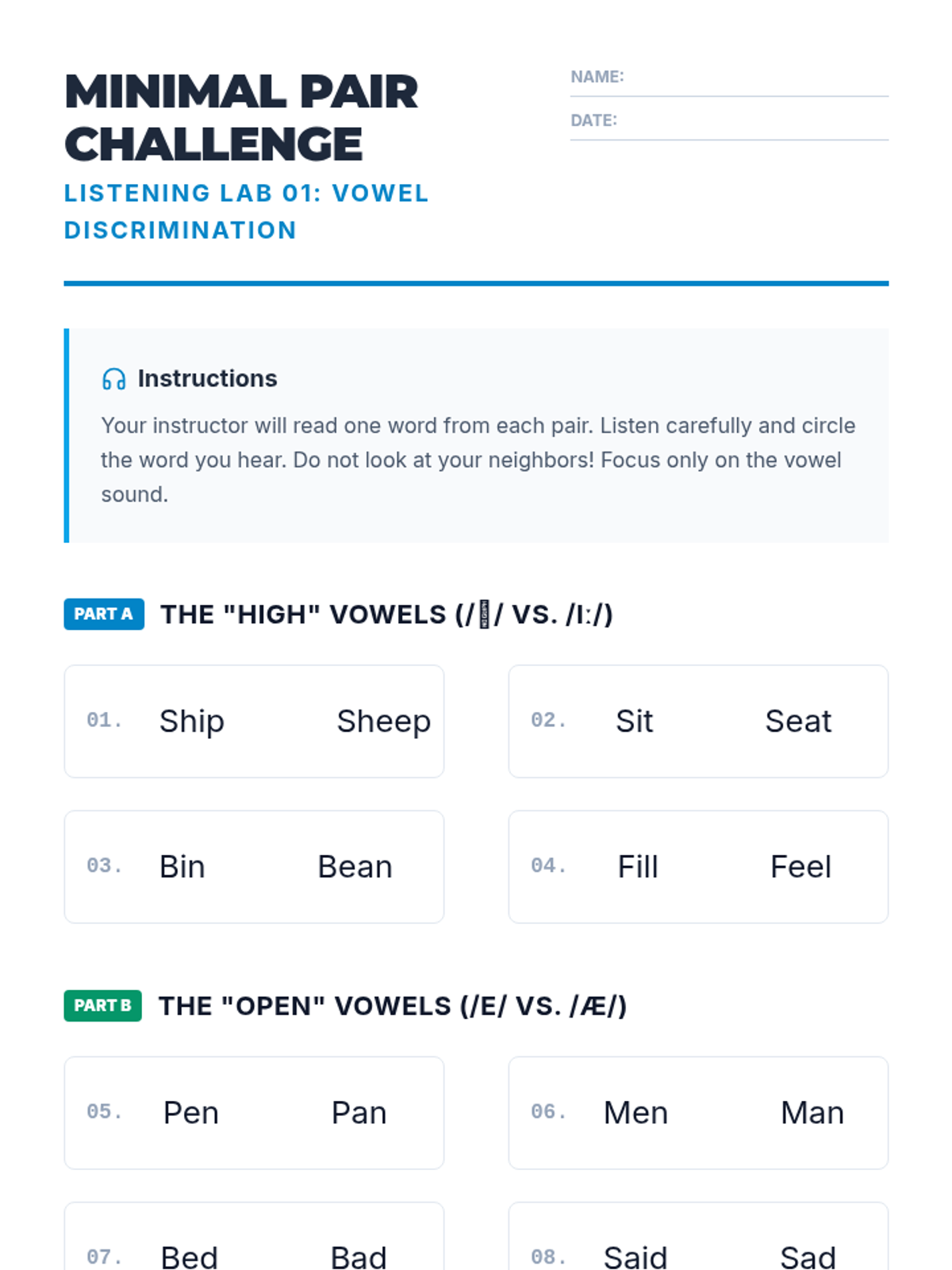Screen dimensions: 952x1270
Task: Select the word Man
Action: (812, 1113)
